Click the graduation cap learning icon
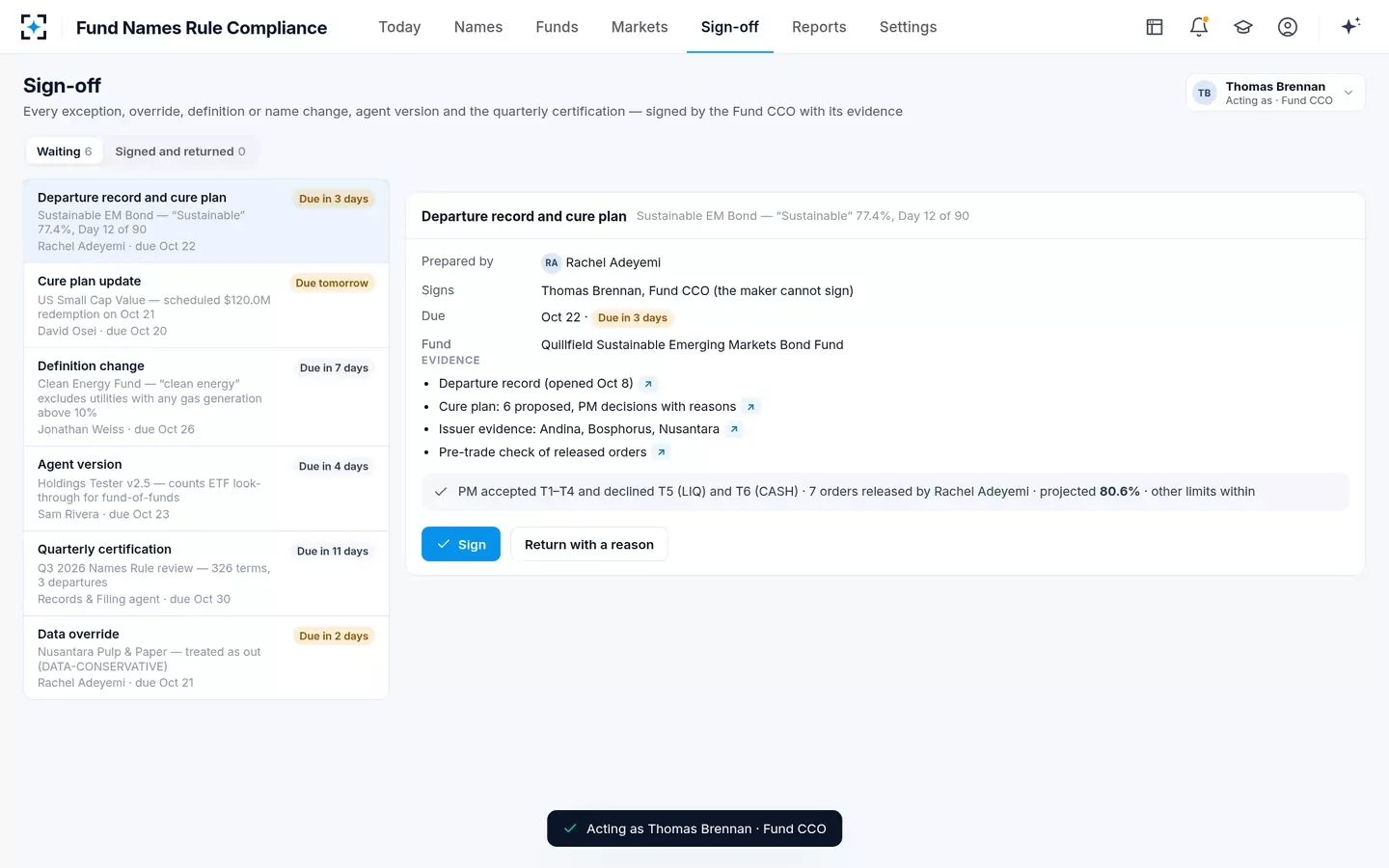The image size is (1389, 868). click(1243, 27)
